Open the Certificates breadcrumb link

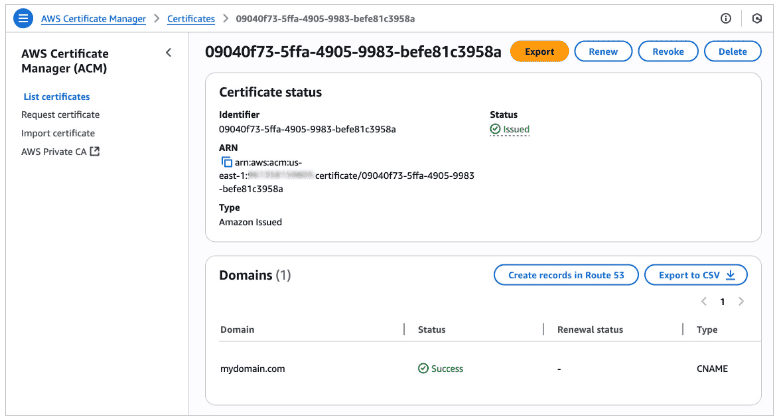(x=191, y=19)
